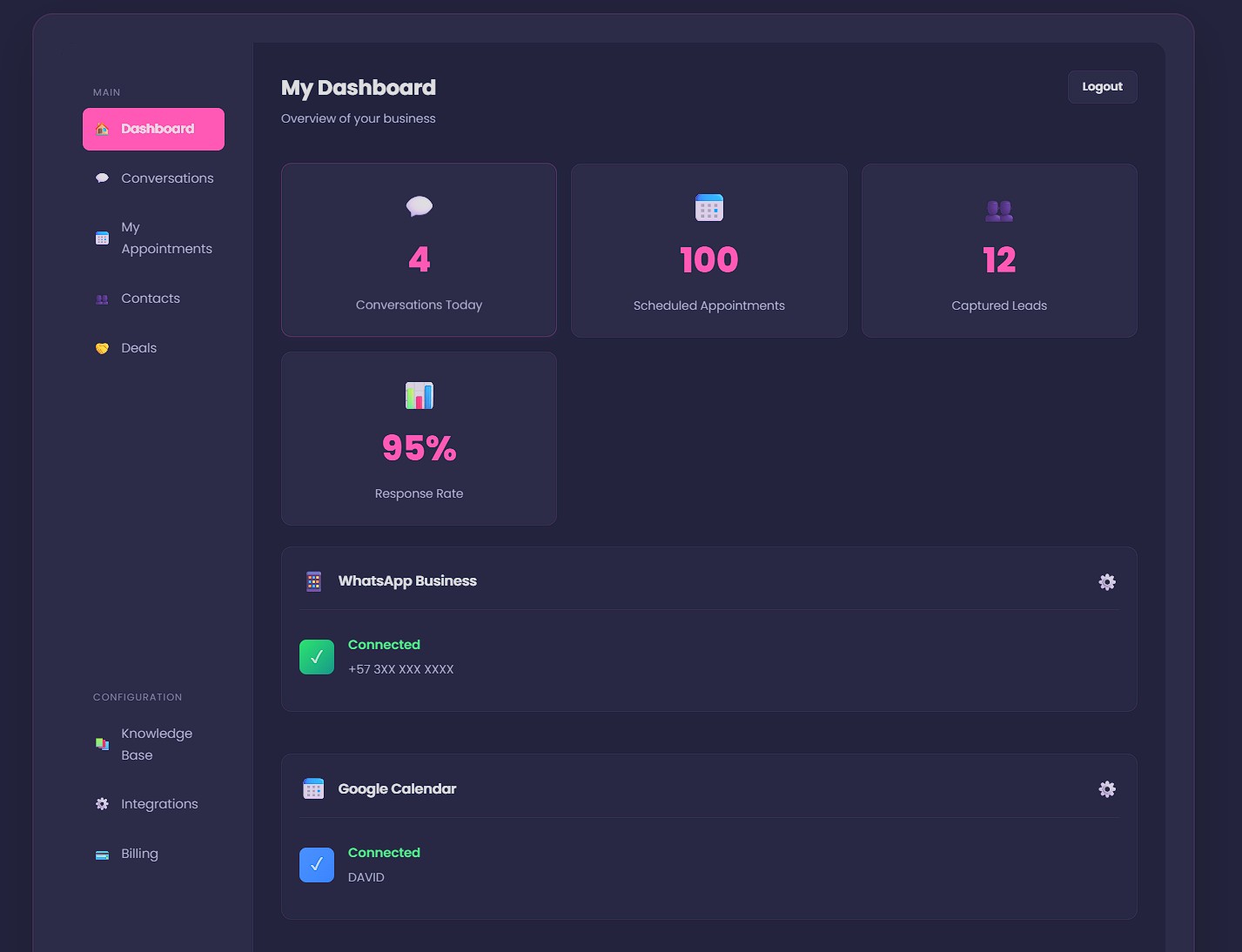Click the people icon in Captured Leads card
This screenshot has height=952, width=1242.
coord(998,210)
